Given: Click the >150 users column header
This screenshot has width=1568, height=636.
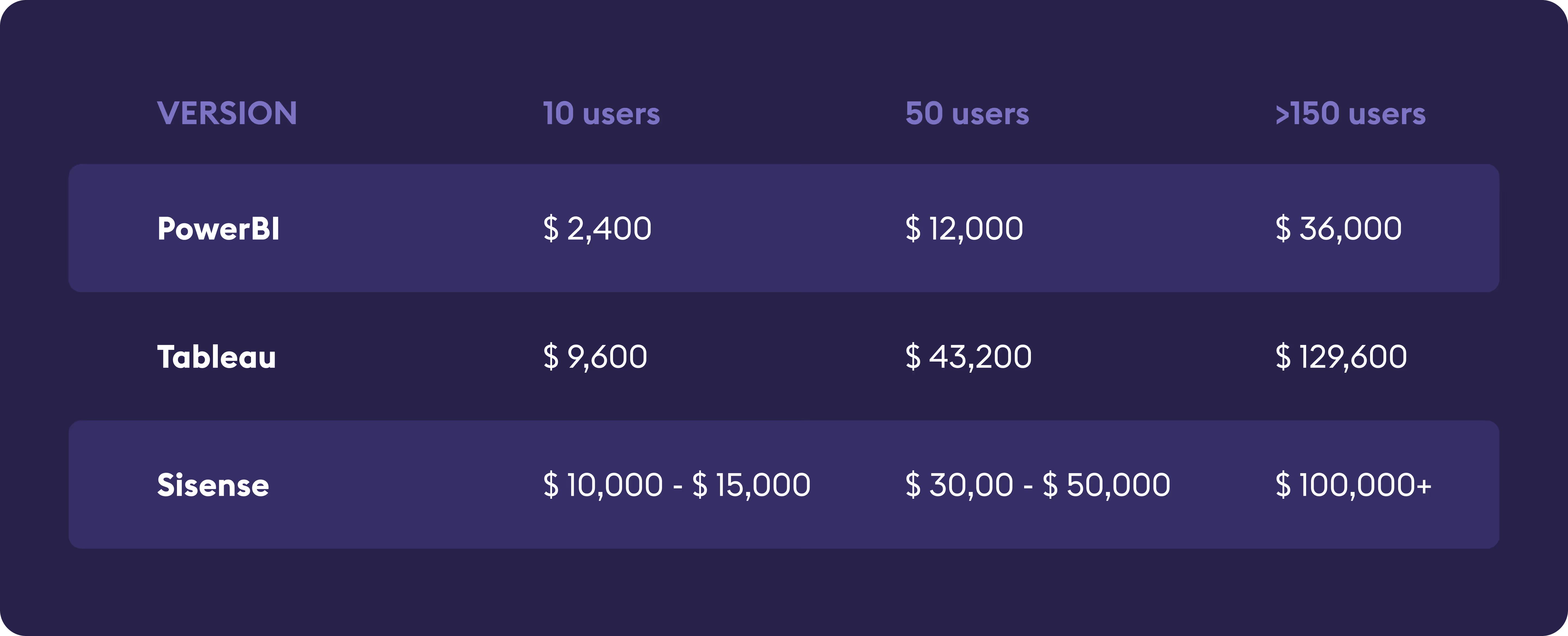Looking at the screenshot, I should pyautogui.click(x=1350, y=113).
